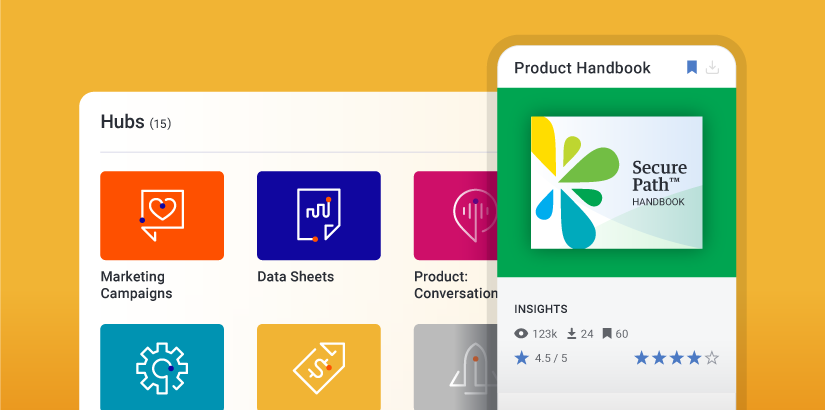825x410 pixels.
Task: Click the INSIGHTS section label
Action: tap(541, 309)
